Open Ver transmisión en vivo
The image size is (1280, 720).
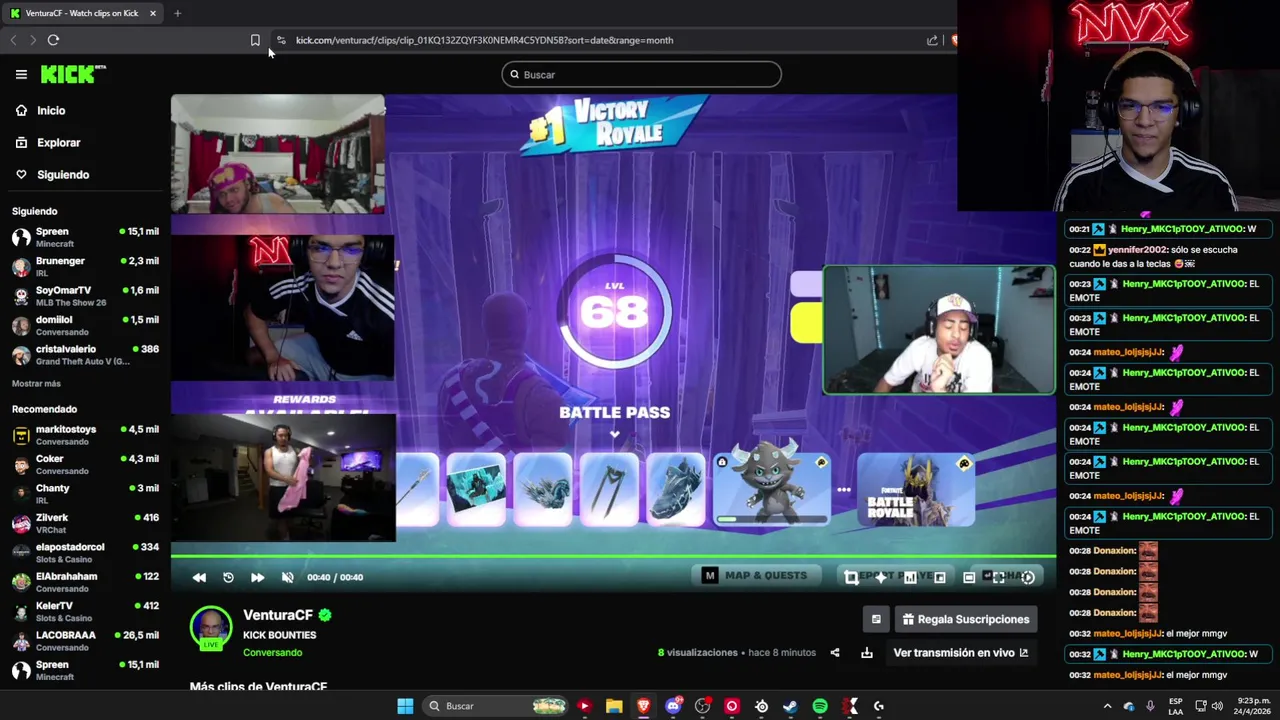click(960, 653)
